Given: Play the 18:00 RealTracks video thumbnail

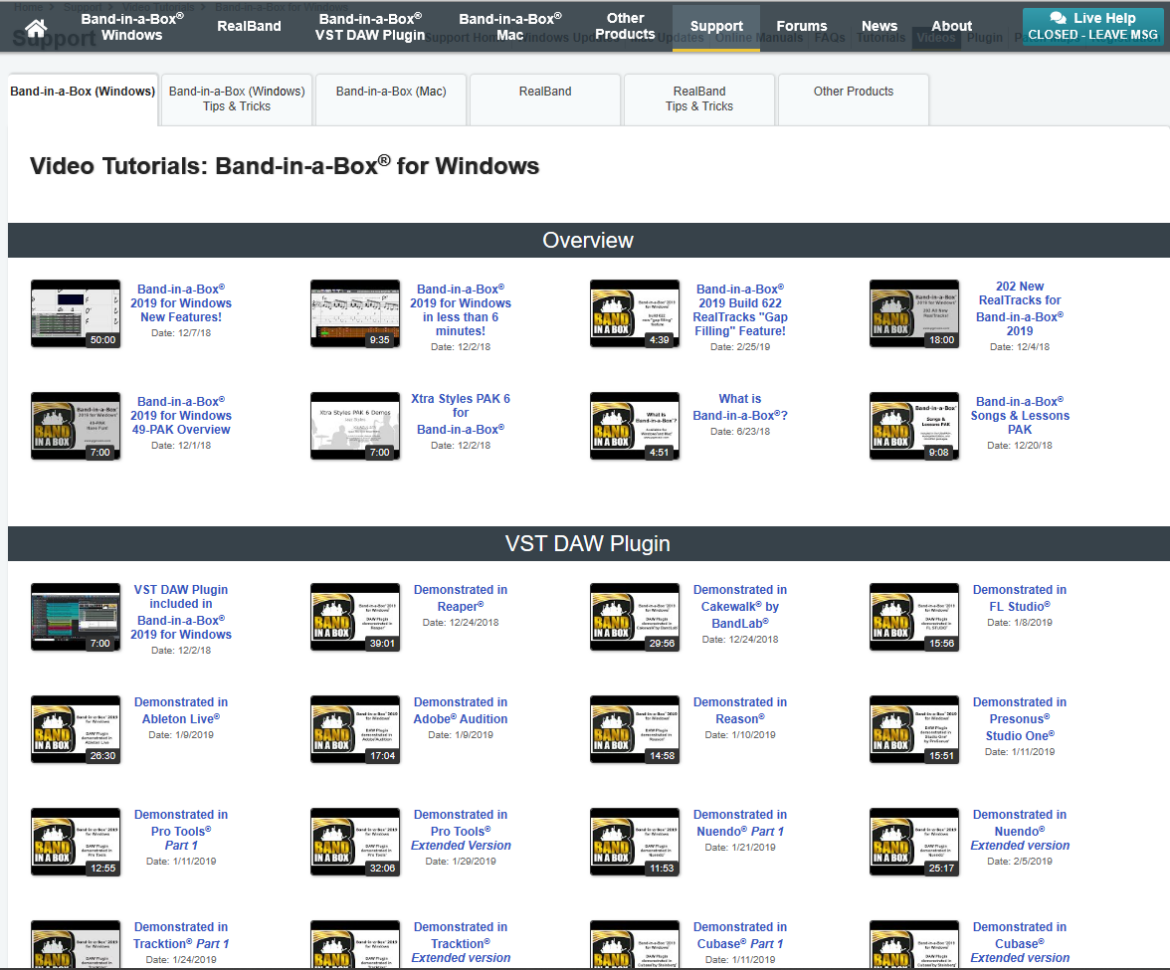Looking at the screenshot, I should point(914,313).
